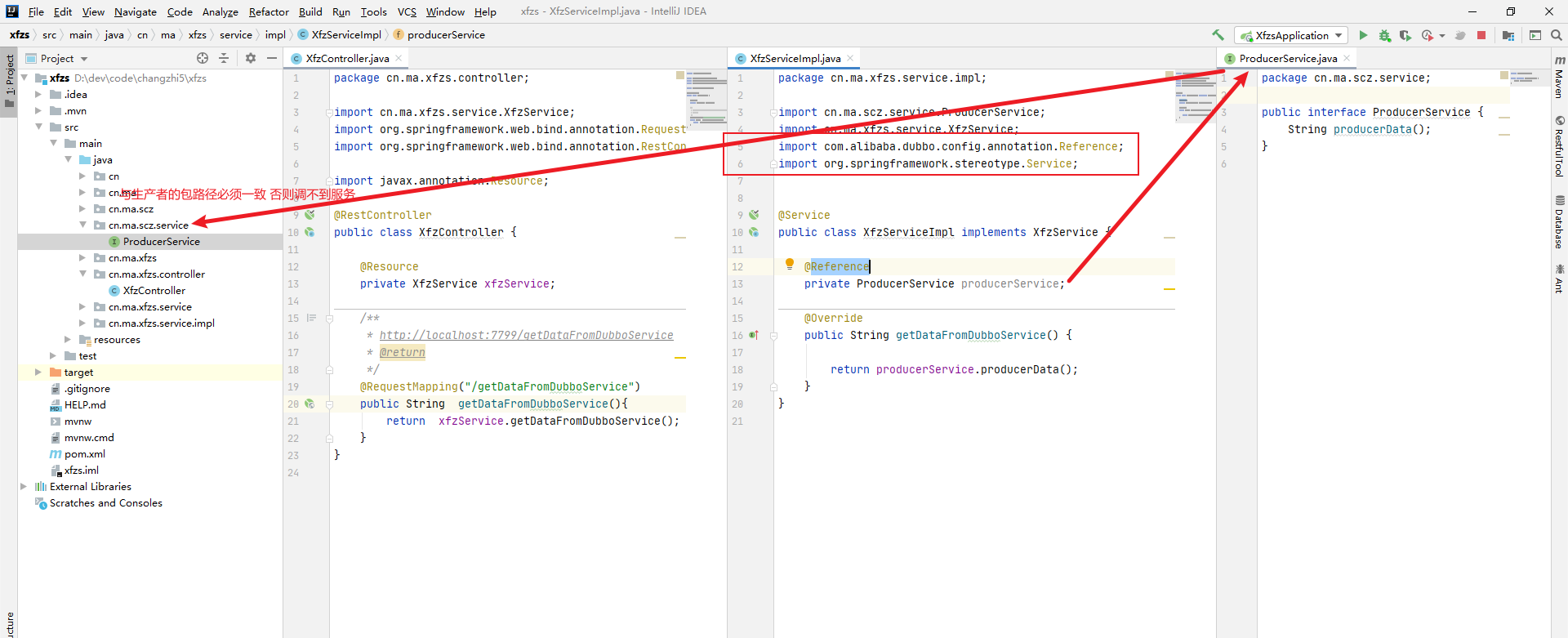Screen dimensions: 1568x638
Task: Click implements gutter icon at XfzServiceImpl line 16
Action: pos(754,335)
